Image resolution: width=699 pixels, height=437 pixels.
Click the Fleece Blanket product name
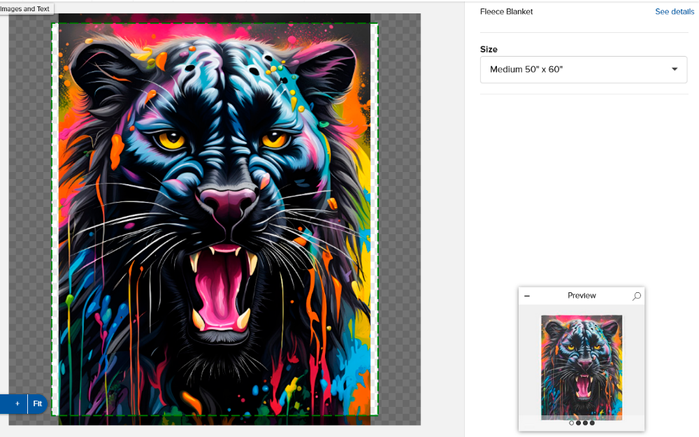point(507,12)
